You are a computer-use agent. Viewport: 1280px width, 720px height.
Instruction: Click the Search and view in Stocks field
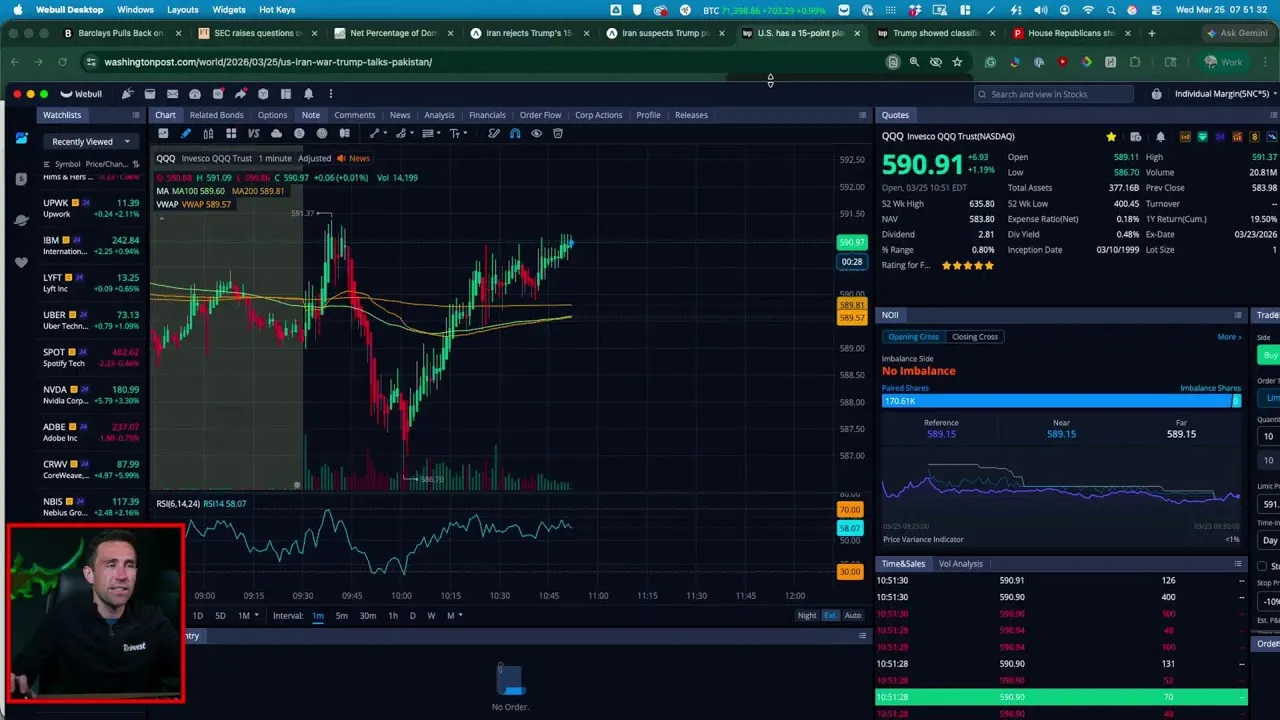1054,94
